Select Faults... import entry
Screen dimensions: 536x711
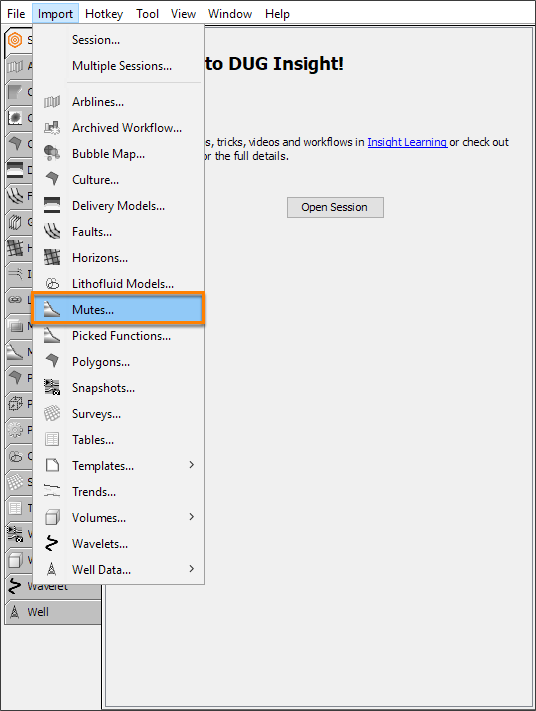pos(118,232)
